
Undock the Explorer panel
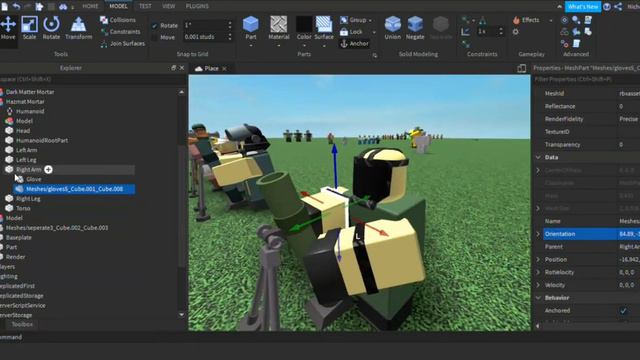(173, 68)
